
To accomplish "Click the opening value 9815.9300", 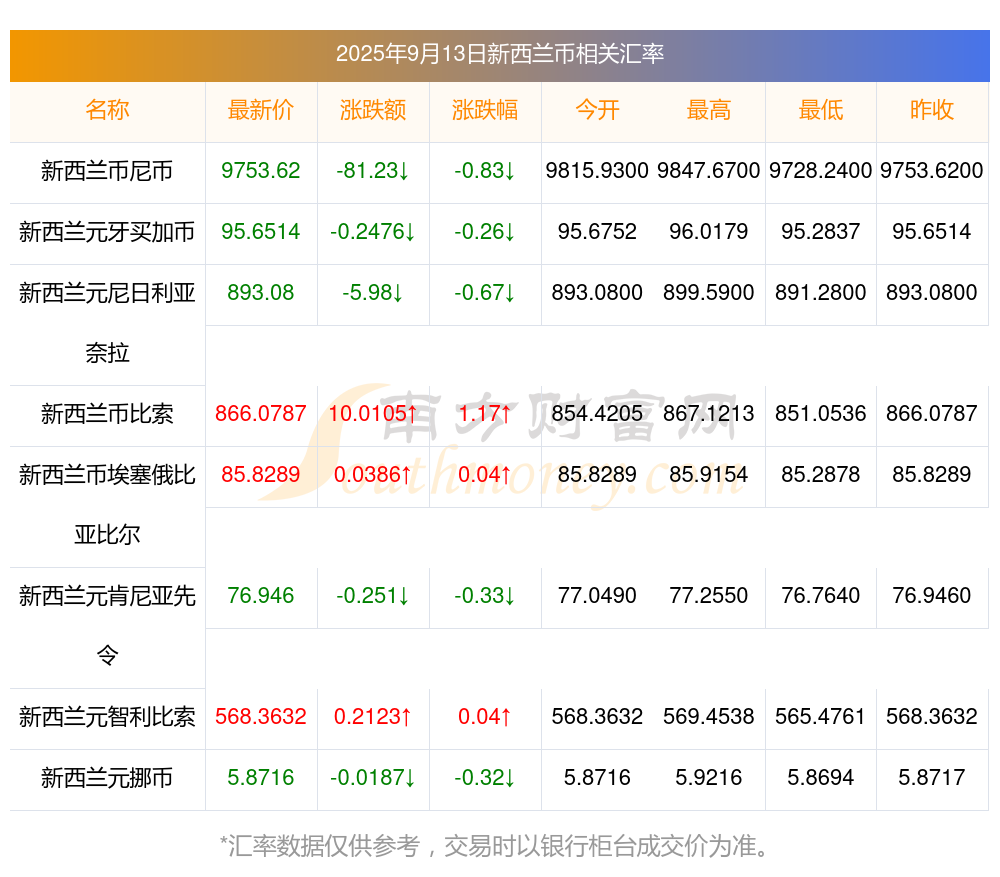I will (x=597, y=171).
